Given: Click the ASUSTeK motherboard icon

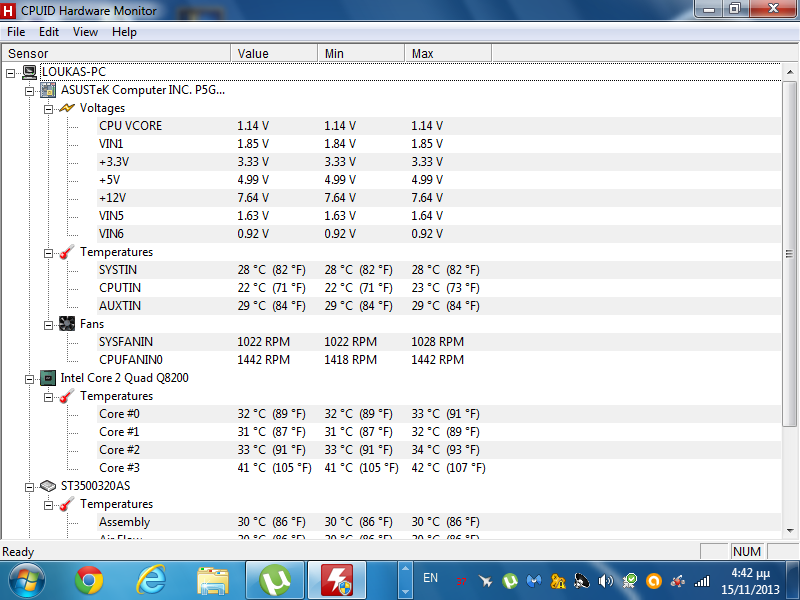Looking at the screenshot, I should point(48,90).
